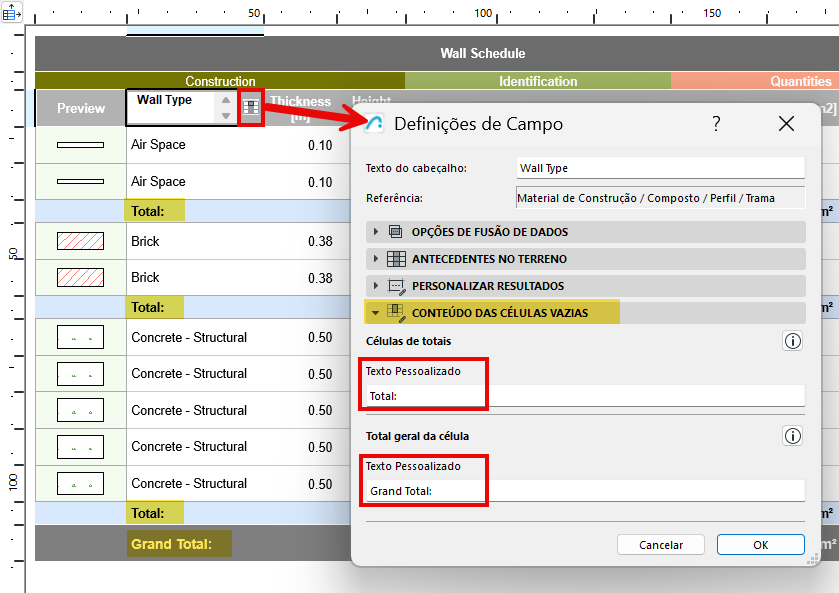The image size is (839, 593).
Task: Click the Quantities group header
Action: pyautogui.click(x=754, y=81)
